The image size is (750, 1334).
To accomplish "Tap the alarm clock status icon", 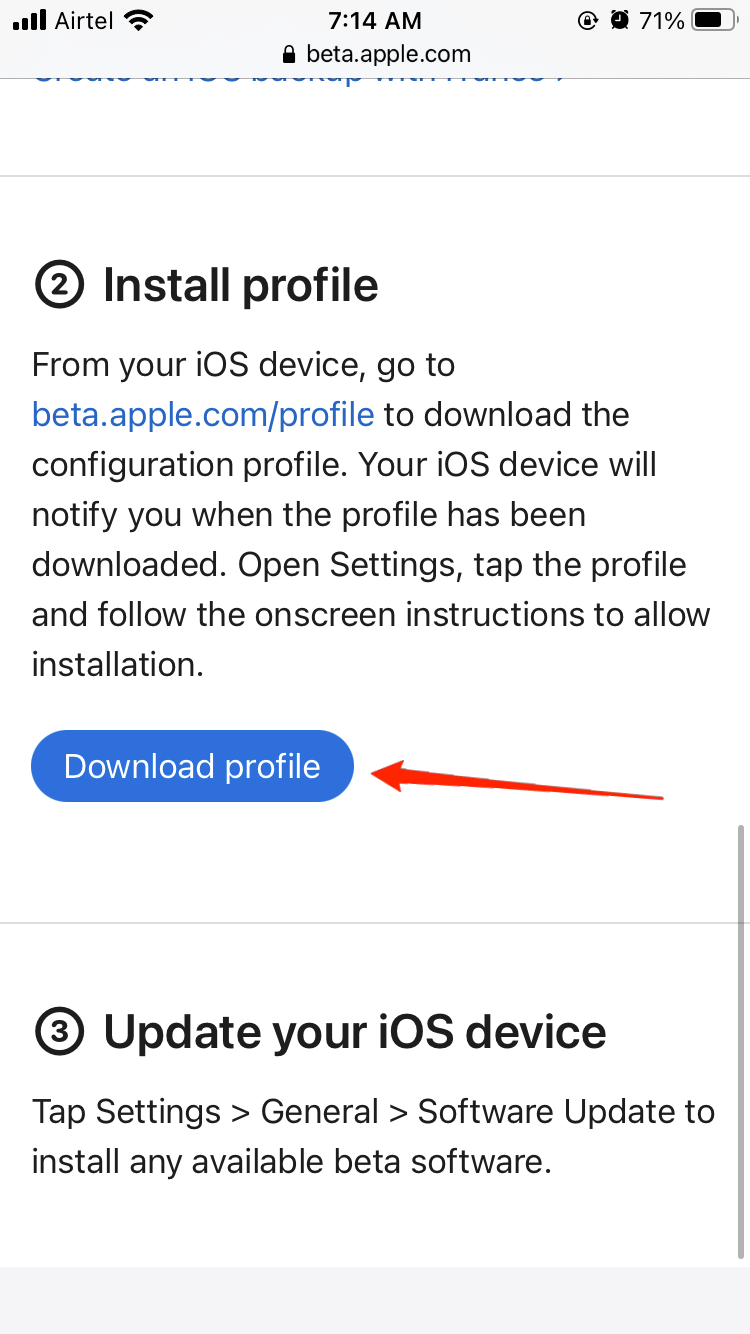I will (620, 20).
